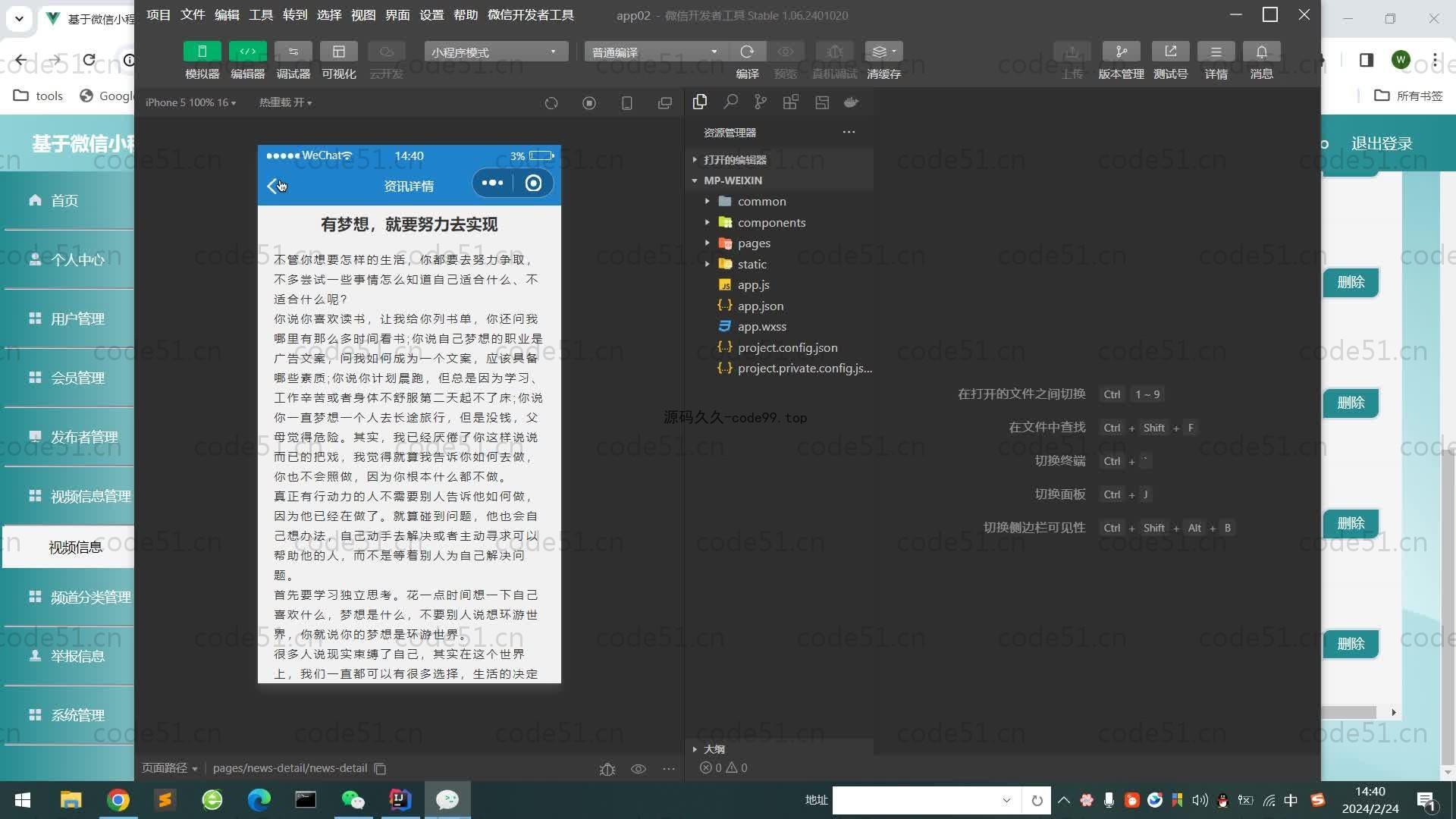This screenshot has height=819, width=1456.
Task: Open the messages (消息) bell icon
Action: click(x=1261, y=52)
